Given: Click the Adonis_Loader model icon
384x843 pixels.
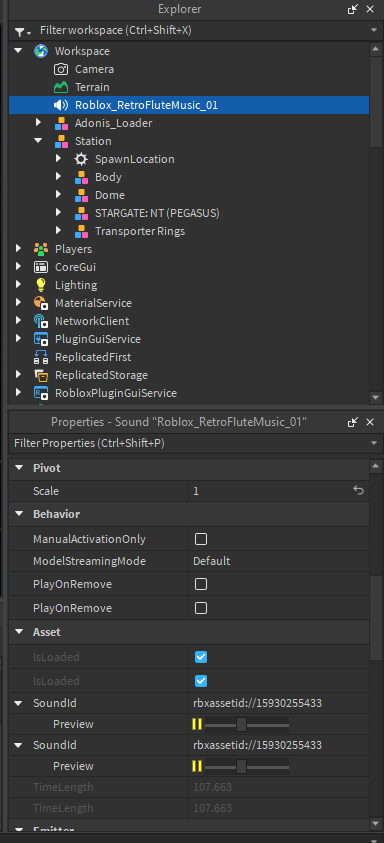Looking at the screenshot, I should coord(61,123).
